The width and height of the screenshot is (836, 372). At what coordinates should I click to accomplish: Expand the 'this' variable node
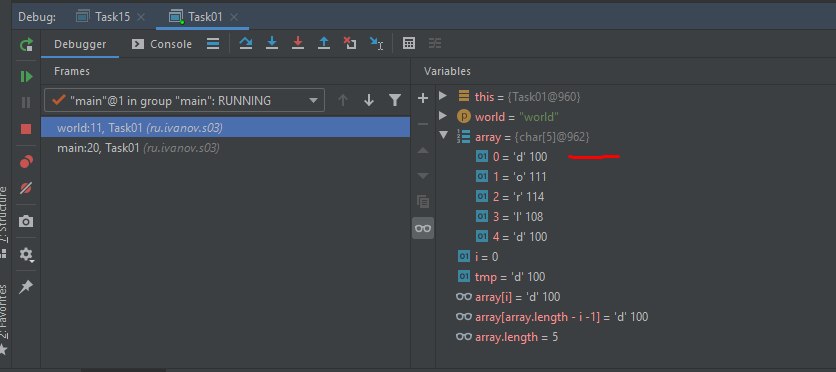(x=443, y=96)
